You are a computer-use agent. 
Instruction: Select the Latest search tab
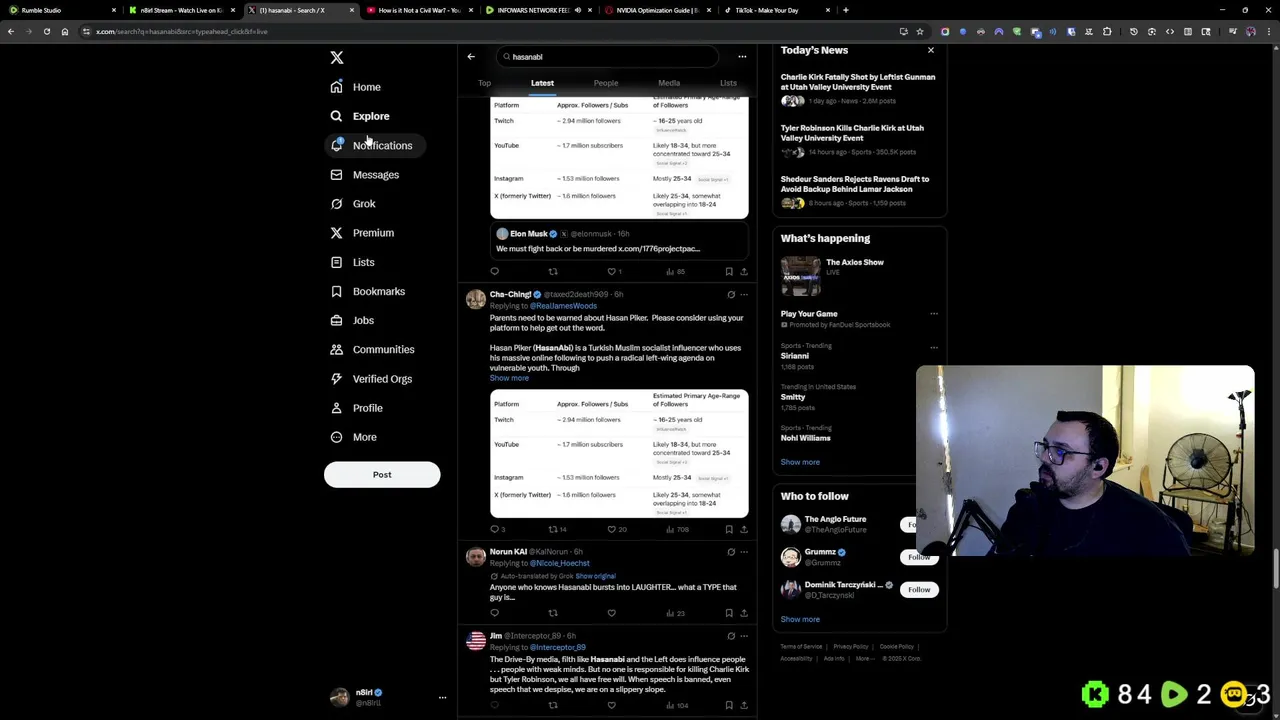coord(542,83)
